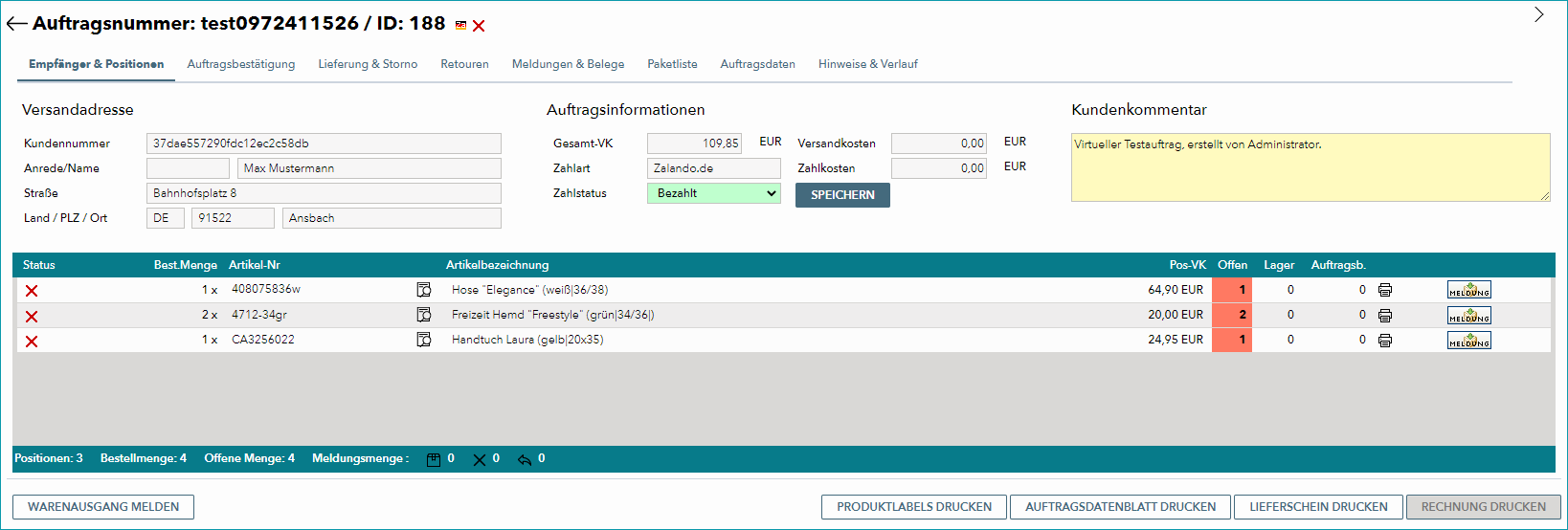This screenshot has height=530, width=1568.
Task: Open the Hinweise & Verlauf tab
Action: (x=867, y=64)
